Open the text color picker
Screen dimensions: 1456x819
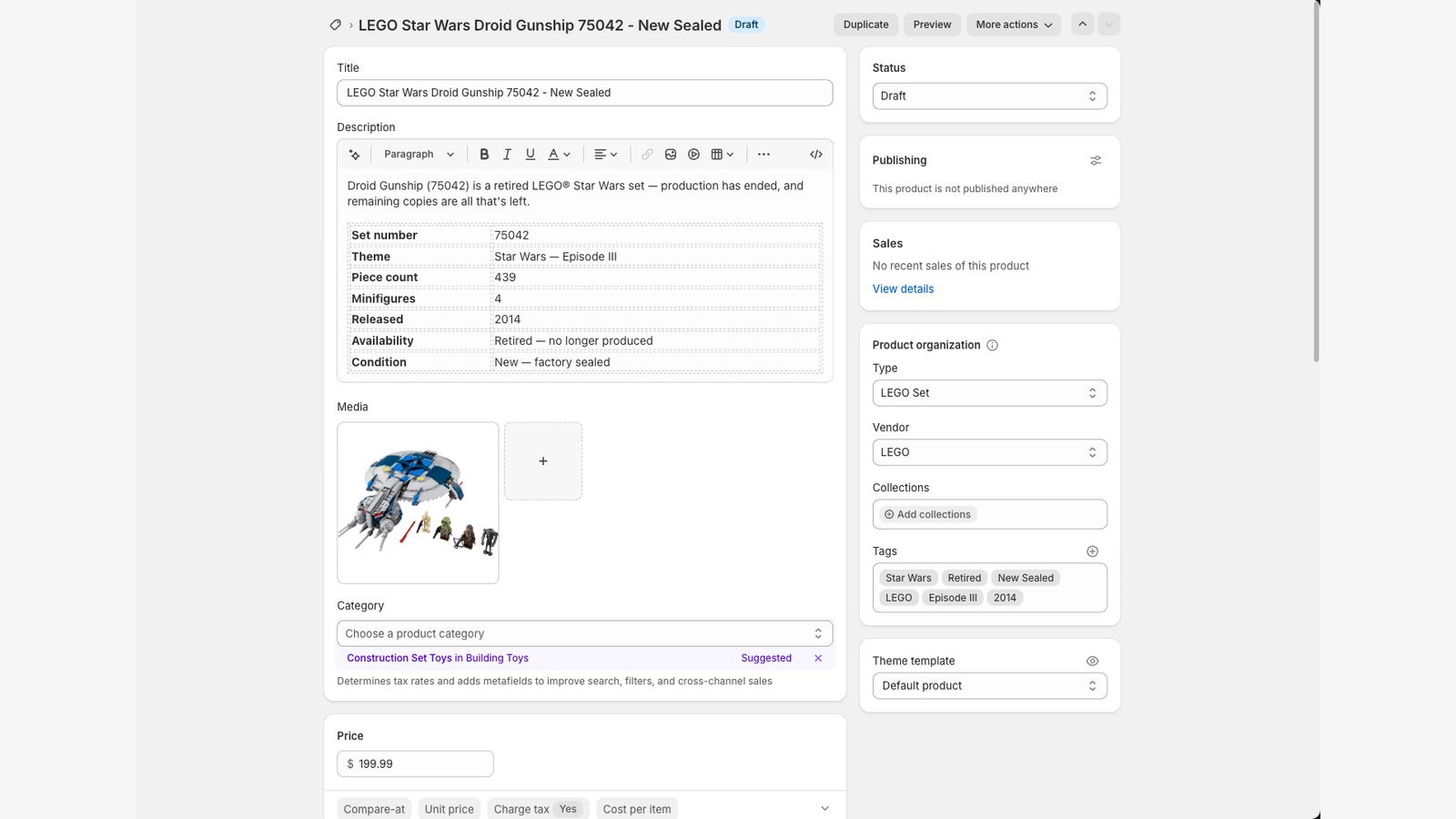[x=559, y=155]
